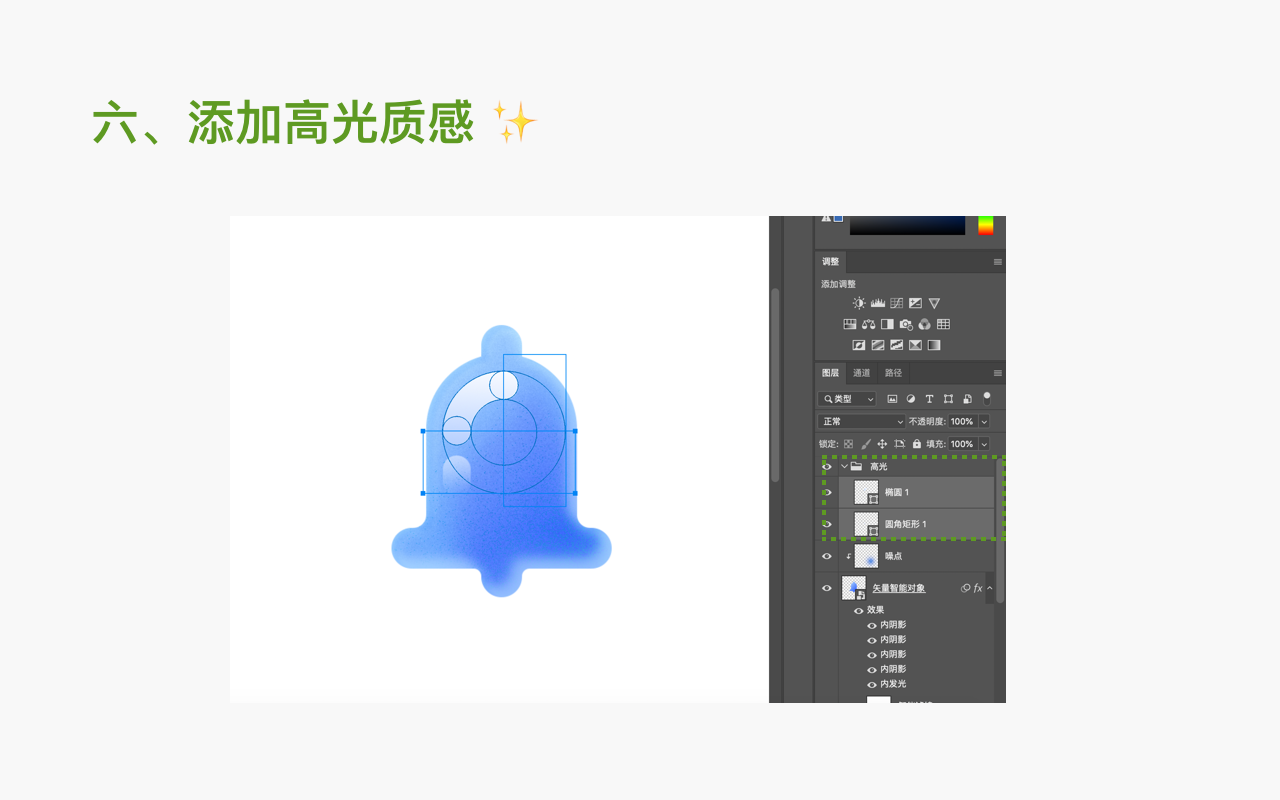This screenshot has height=800, width=1280.
Task: Collapse effects list of 矢量智能对象 layer
Action: click(990, 588)
